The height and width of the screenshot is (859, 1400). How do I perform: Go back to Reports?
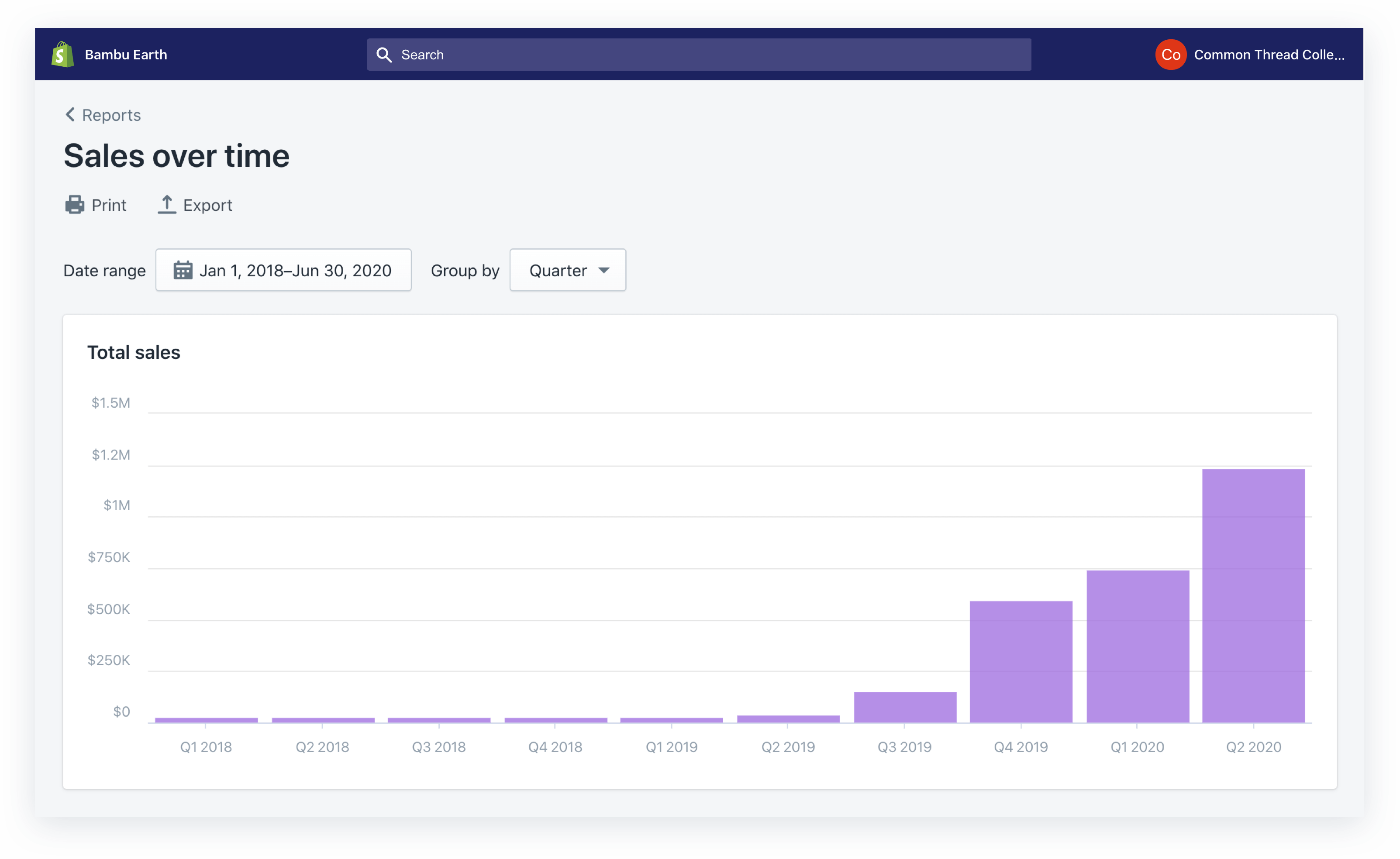pos(111,115)
